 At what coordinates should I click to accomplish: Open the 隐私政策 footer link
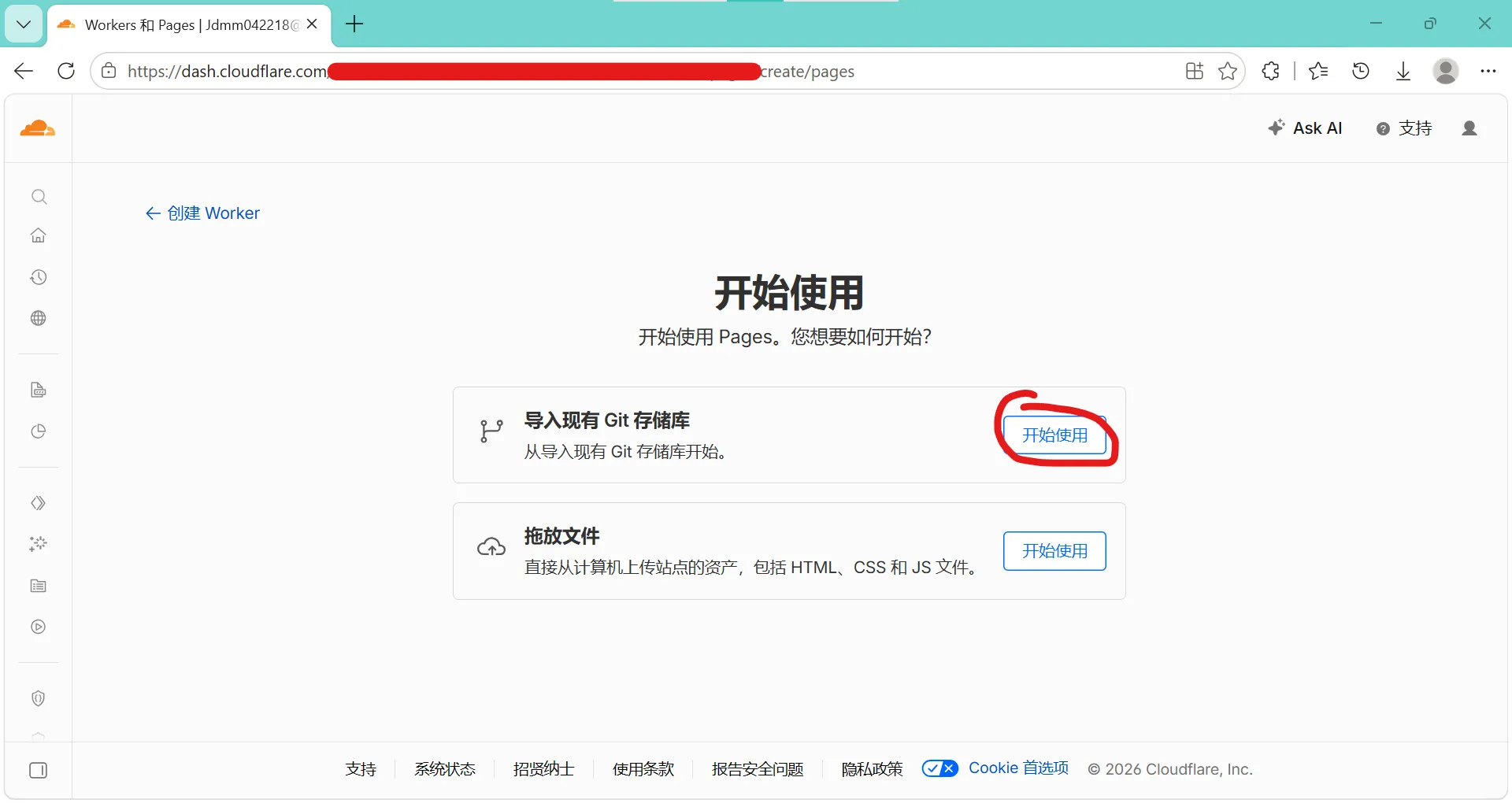coord(872,769)
